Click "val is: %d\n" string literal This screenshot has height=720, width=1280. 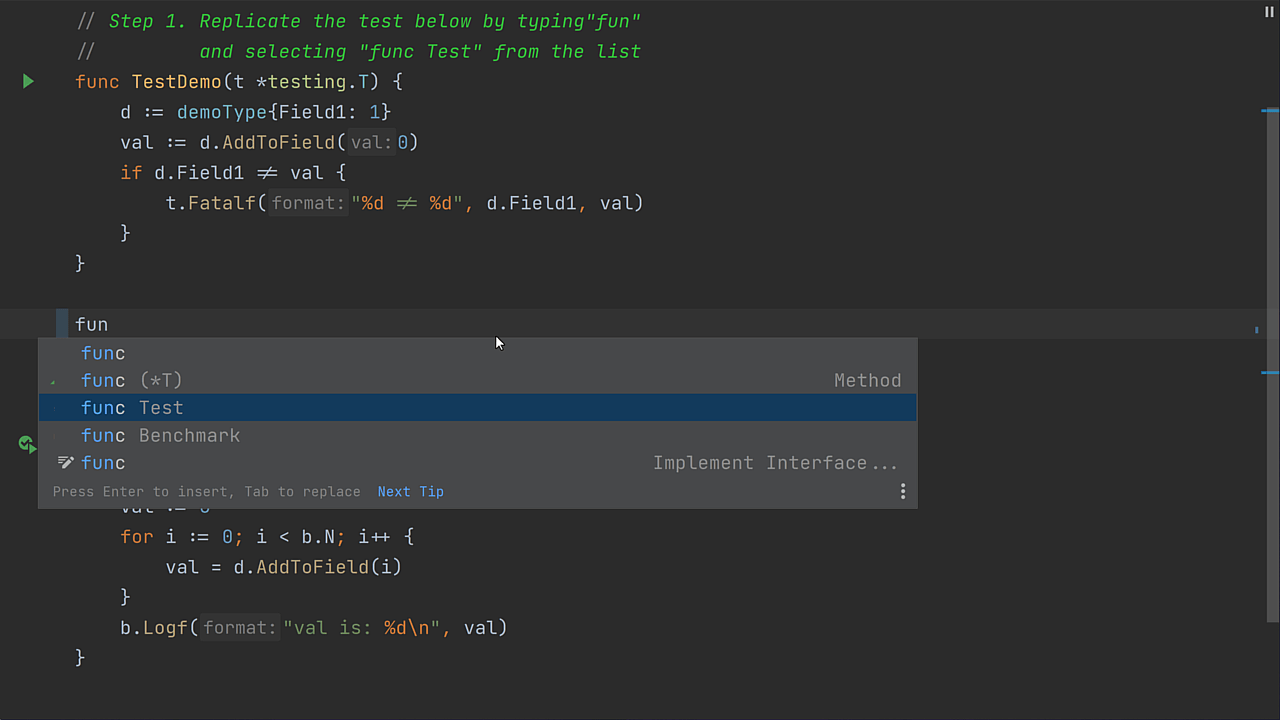coord(363,628)
